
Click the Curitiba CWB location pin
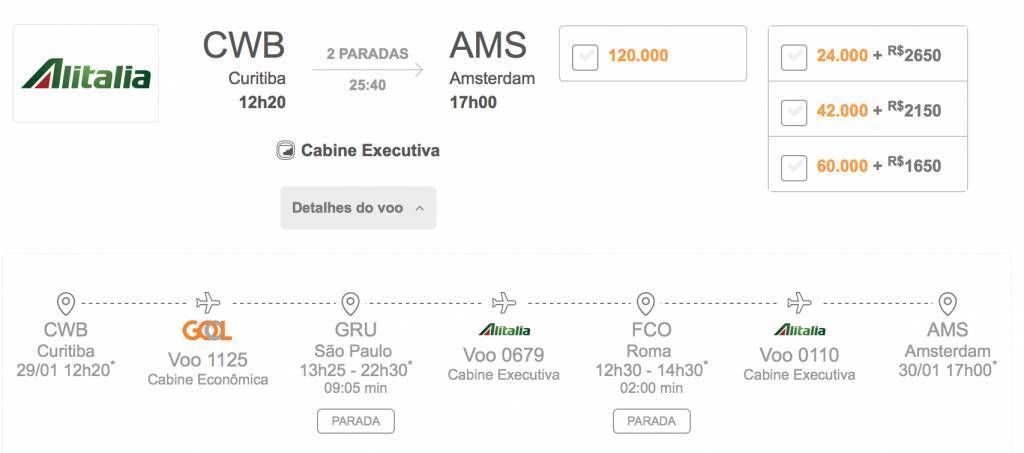point(66,303)
